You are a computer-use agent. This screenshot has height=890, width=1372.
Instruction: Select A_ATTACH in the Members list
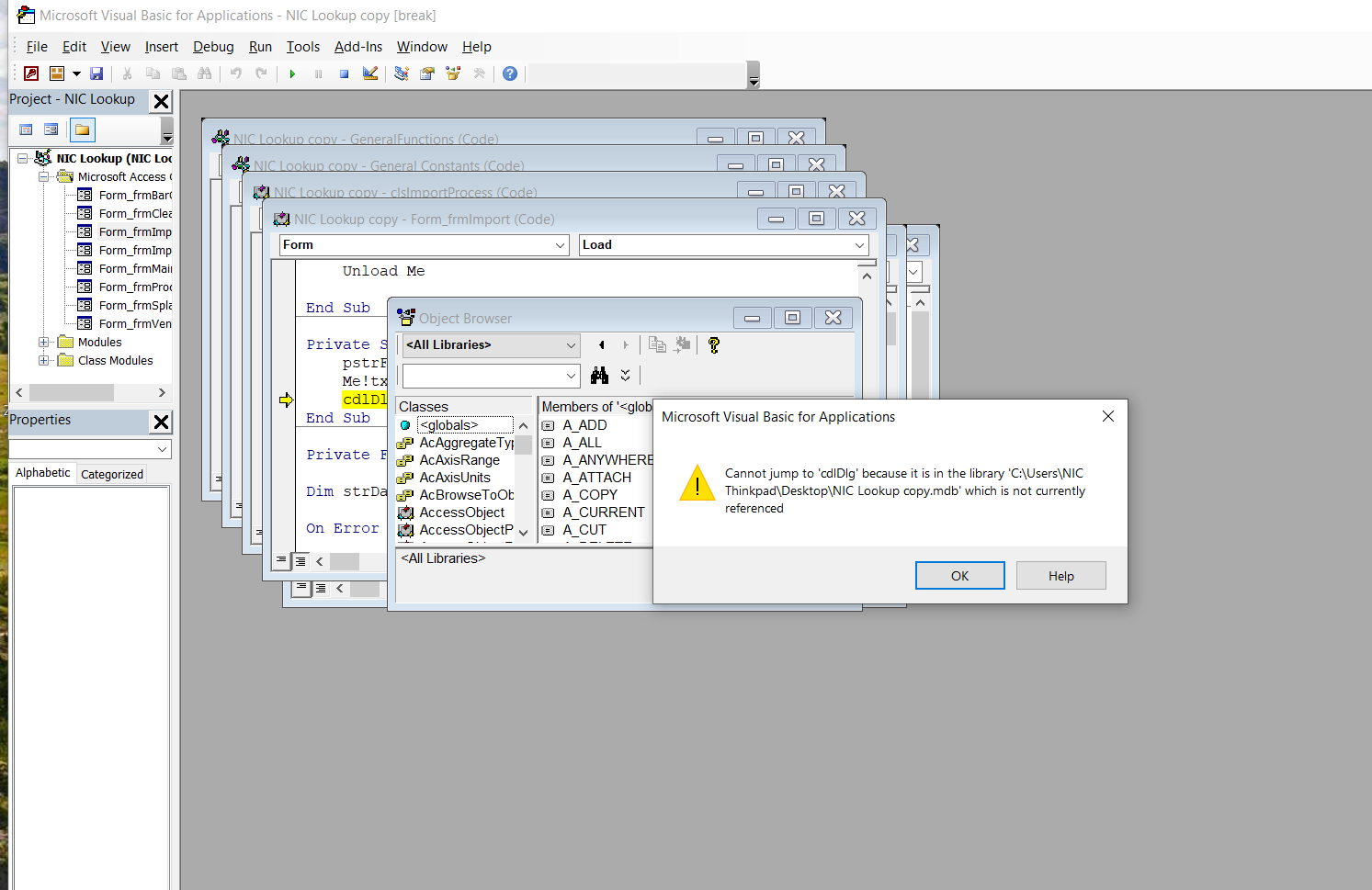597,478
